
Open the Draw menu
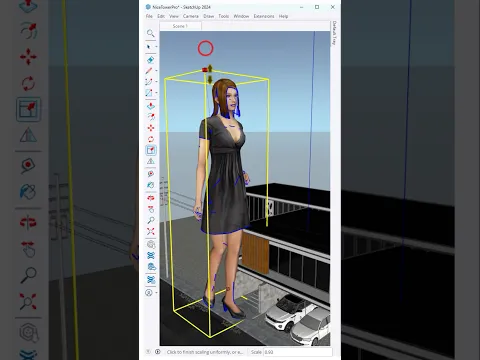pyautogui.click(x=209, y=16)
